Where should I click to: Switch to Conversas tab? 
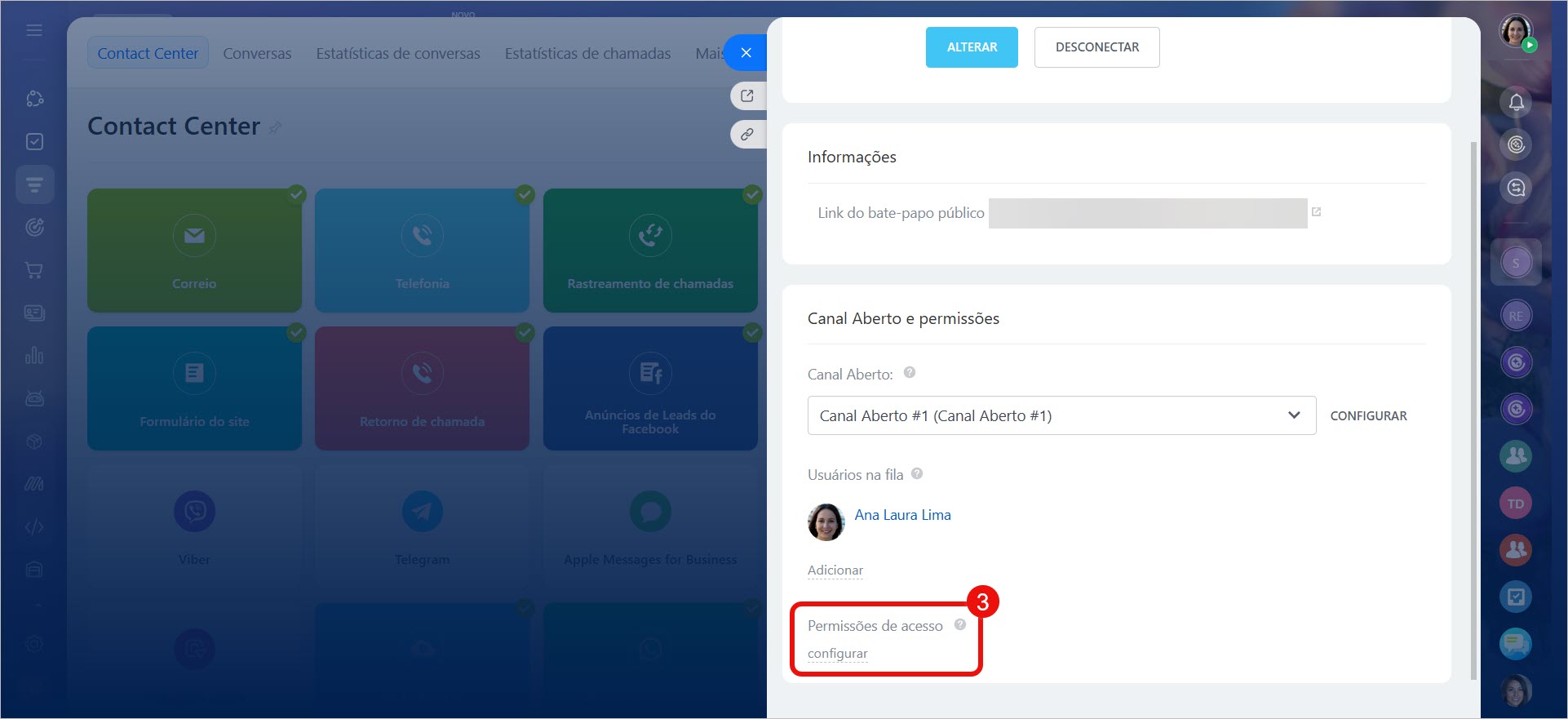coord(257,54)
